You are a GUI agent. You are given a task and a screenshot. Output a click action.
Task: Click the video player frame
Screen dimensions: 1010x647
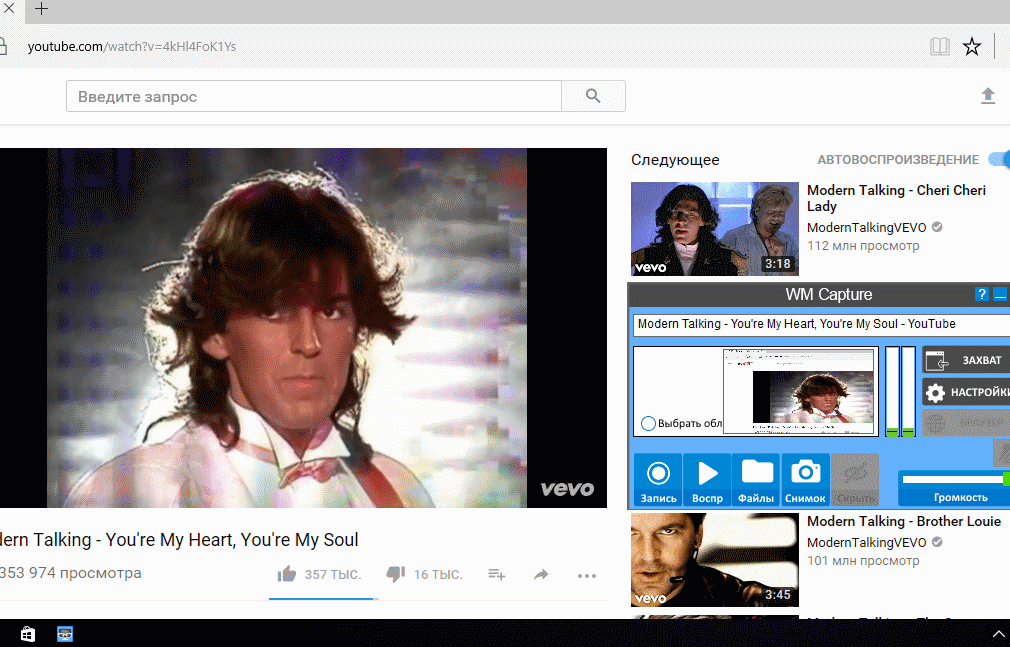[303, 328]
